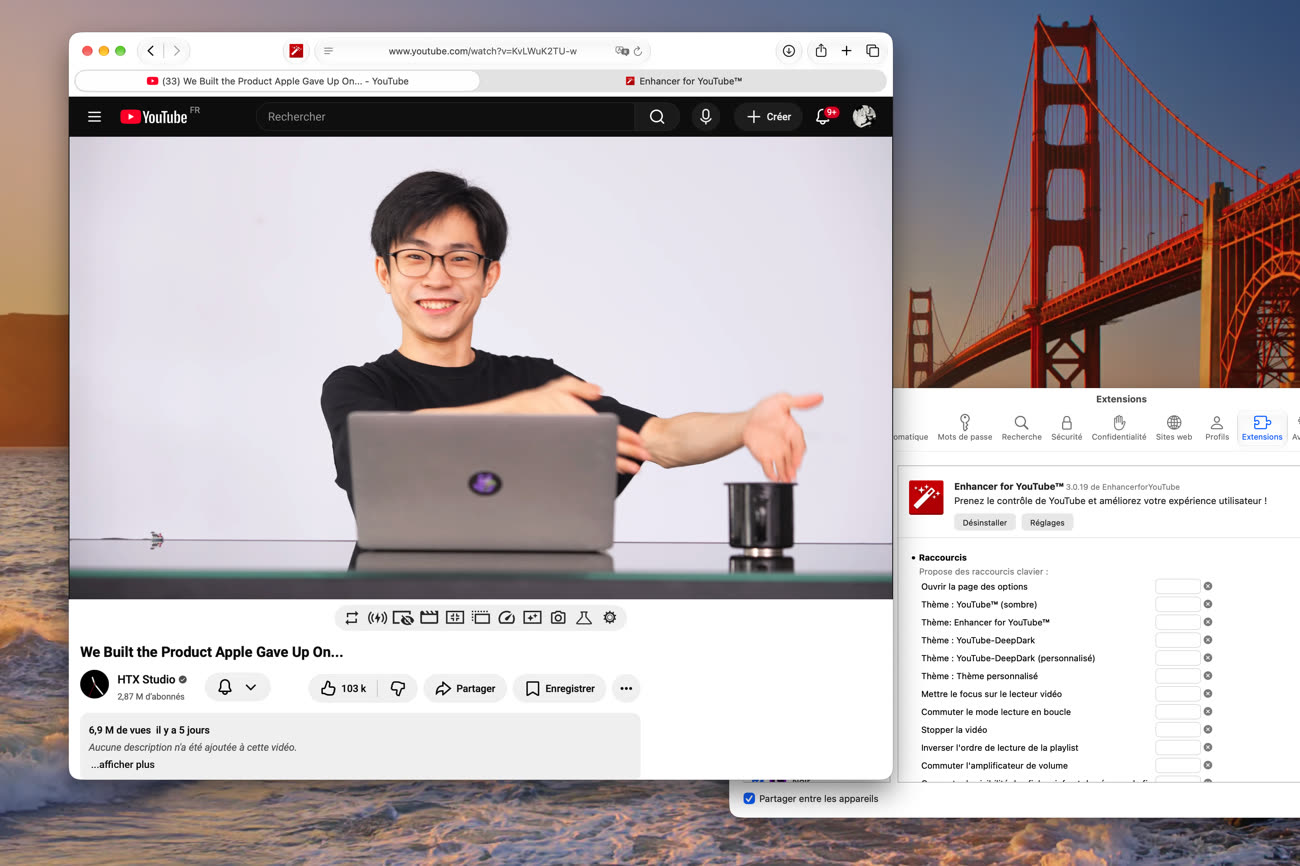Image resolution: width=1300 pixels, height=866 pixels.
Task: Toggle Partager entre les appareils checkbox
Action: pos(749,798)
